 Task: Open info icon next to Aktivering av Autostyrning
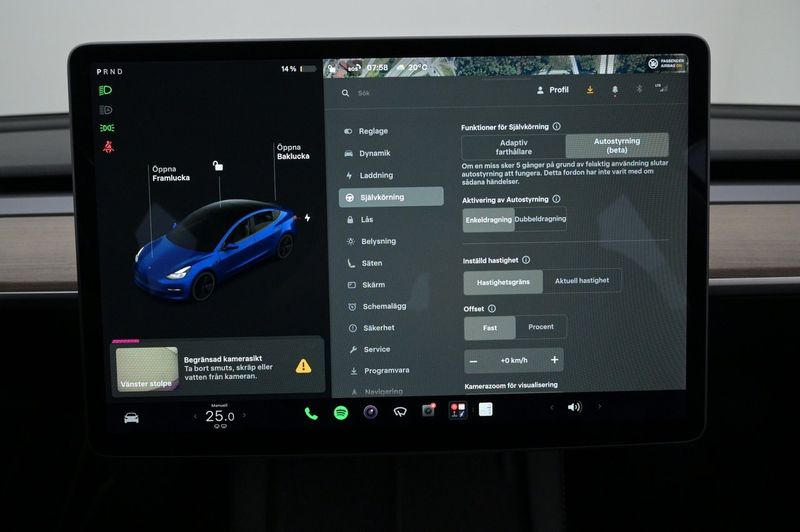[556, 199]
